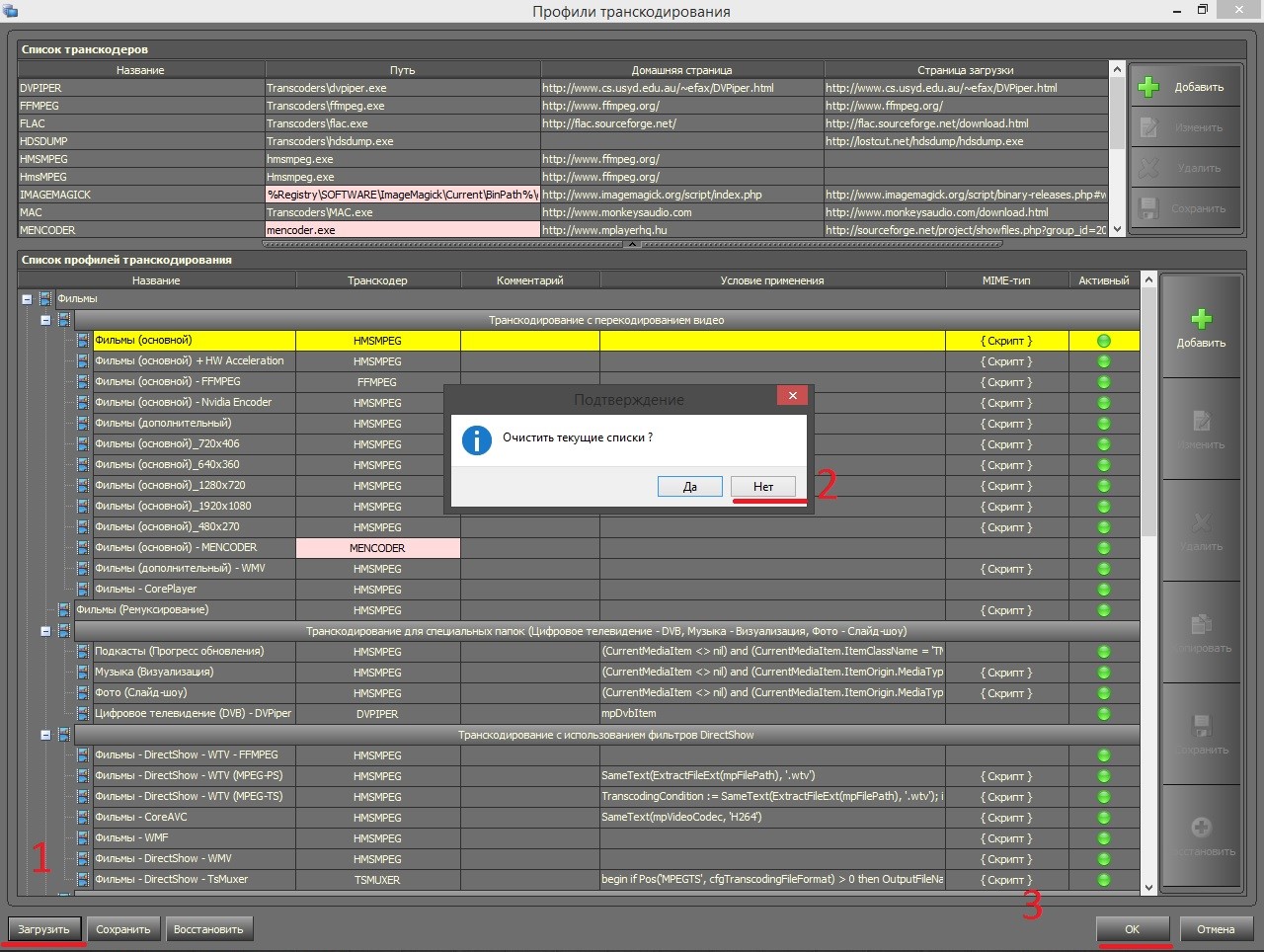Toggle active indicator for Фото (Слайд-шоу)
Viewport: 1264px width, 952px height.
[1104, 693]
